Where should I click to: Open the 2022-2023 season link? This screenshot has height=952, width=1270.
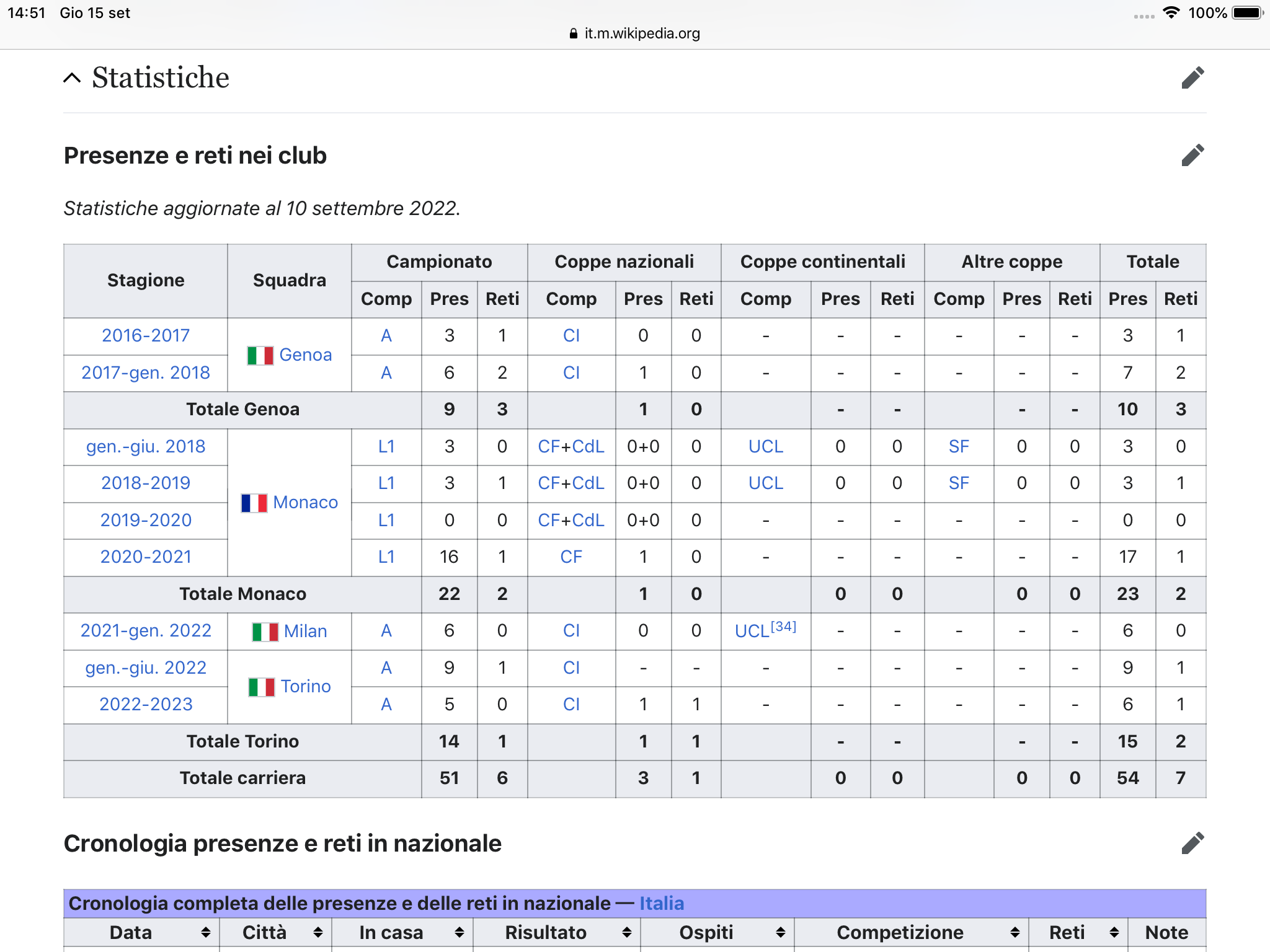[146, 704]
